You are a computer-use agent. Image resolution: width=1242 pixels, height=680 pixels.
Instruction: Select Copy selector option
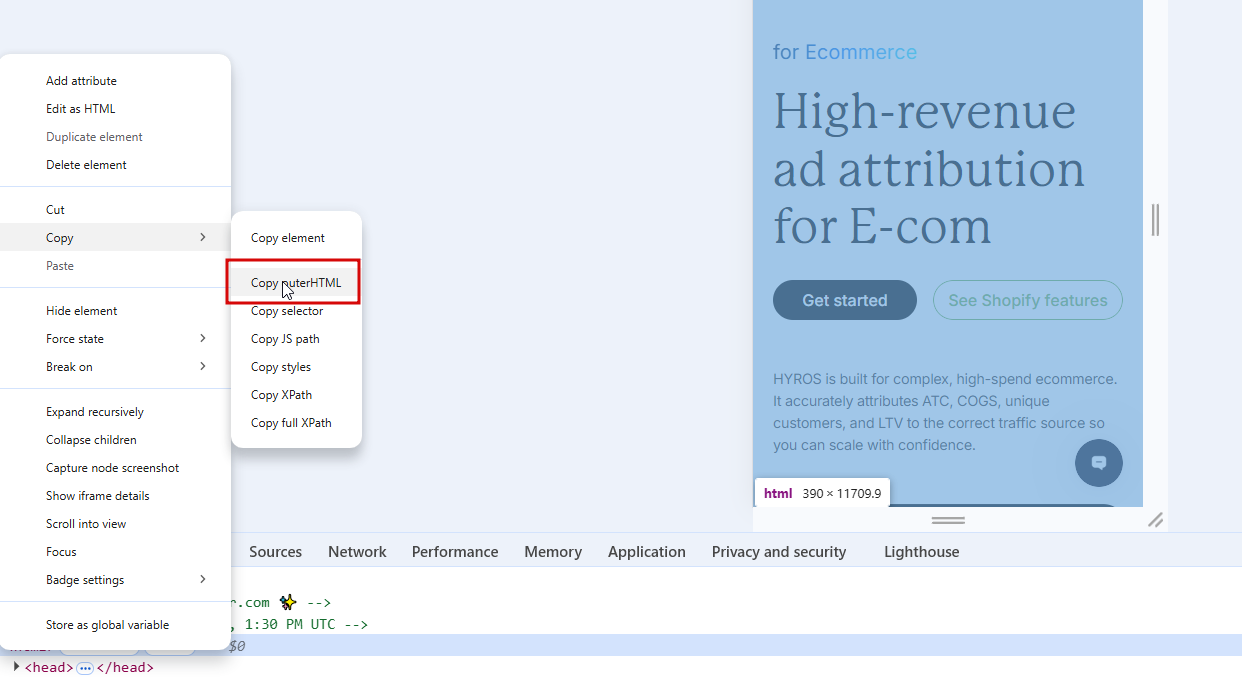pos(287,311)
